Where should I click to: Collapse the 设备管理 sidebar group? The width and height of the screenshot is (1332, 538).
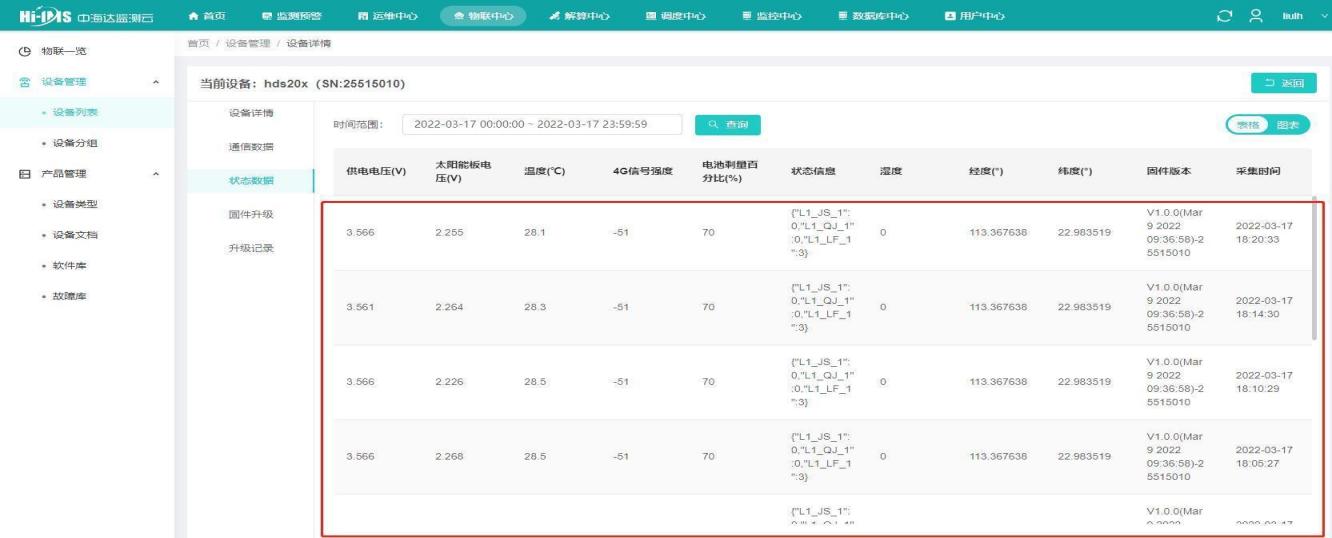[x=155, y=82]
